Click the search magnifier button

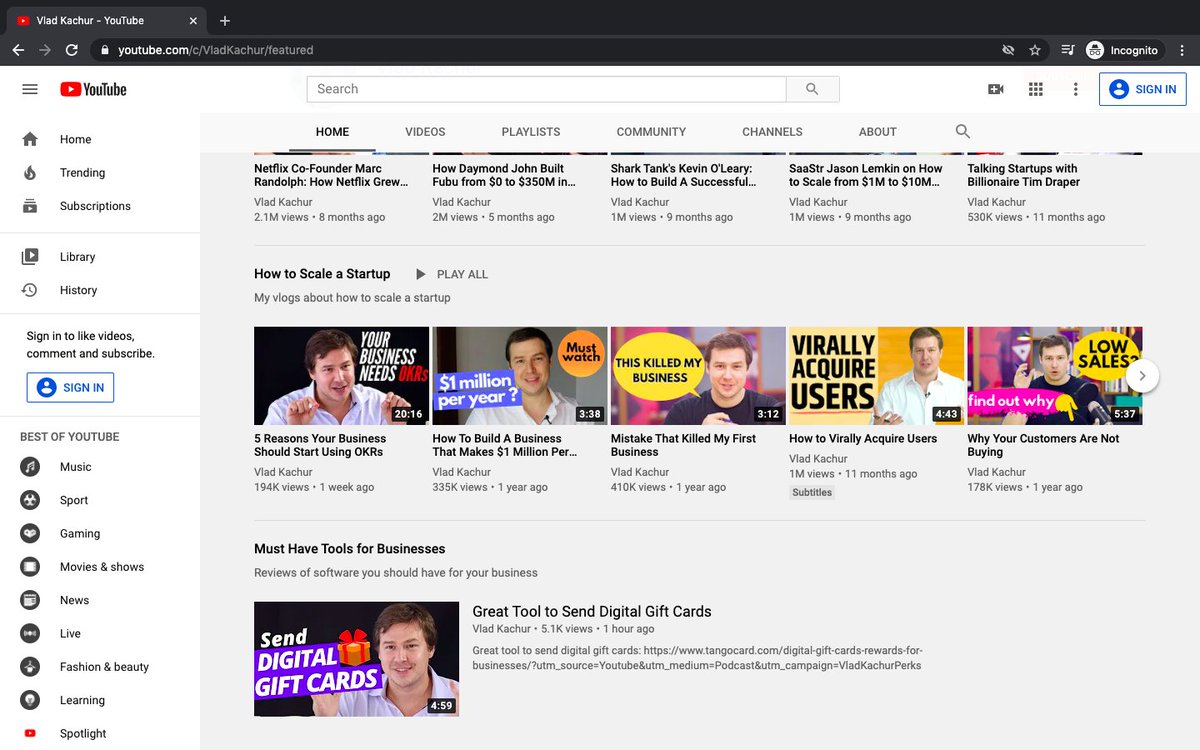click(x=812, y=89)
